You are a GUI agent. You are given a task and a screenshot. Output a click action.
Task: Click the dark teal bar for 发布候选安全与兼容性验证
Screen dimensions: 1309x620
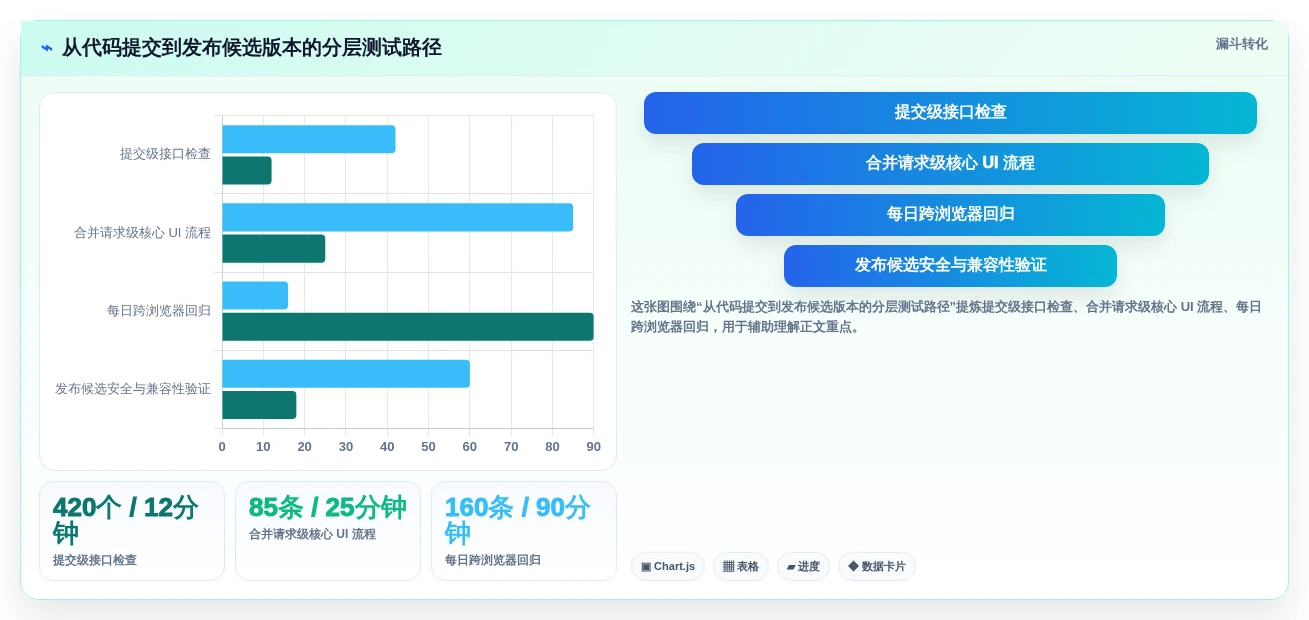click(x=259, y=405)
